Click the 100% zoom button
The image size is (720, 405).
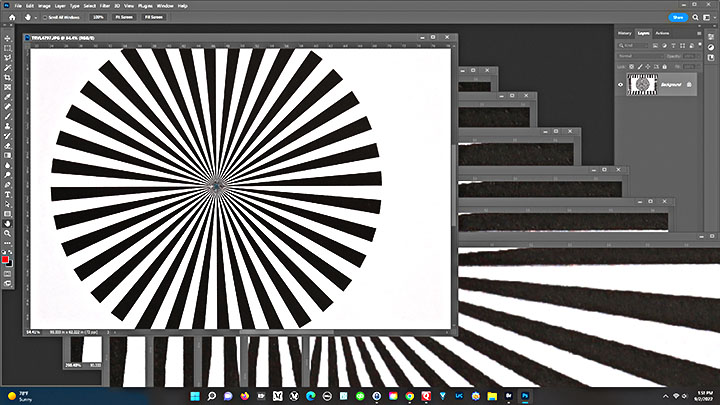[98, 17]
